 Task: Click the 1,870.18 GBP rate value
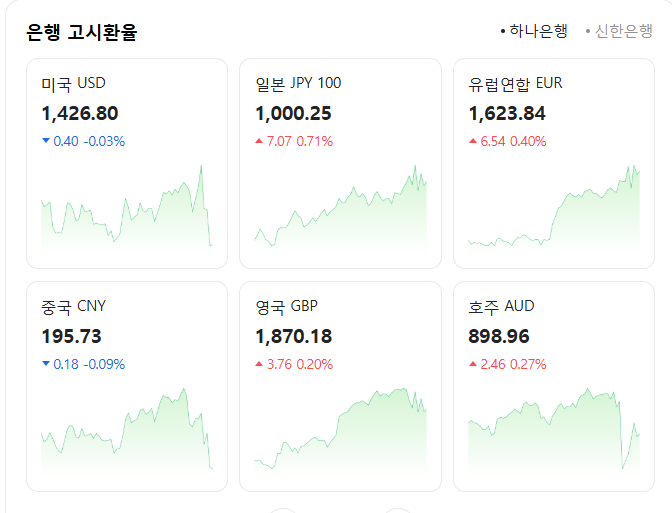pos(294,336)
